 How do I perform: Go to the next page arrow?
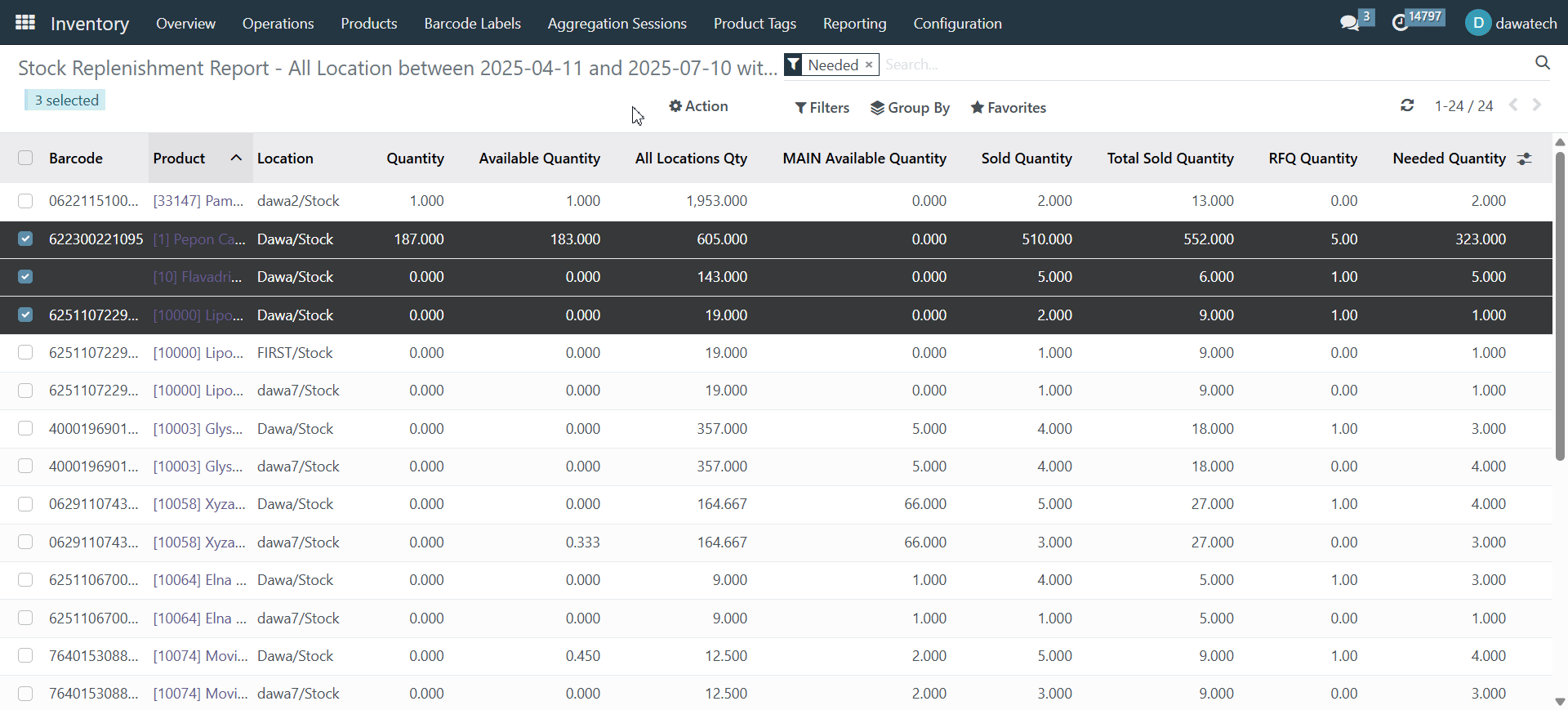(x=1537, y=105)
